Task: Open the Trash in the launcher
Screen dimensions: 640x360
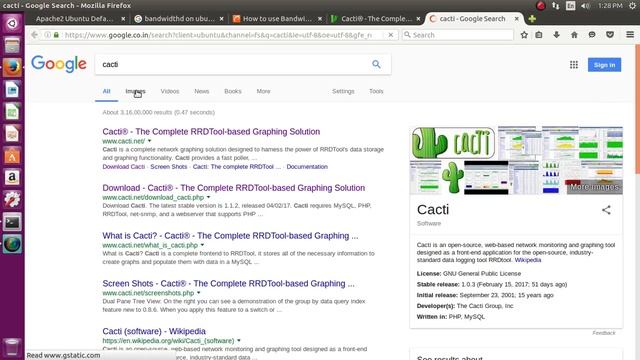Action: (x=12, y=347)
